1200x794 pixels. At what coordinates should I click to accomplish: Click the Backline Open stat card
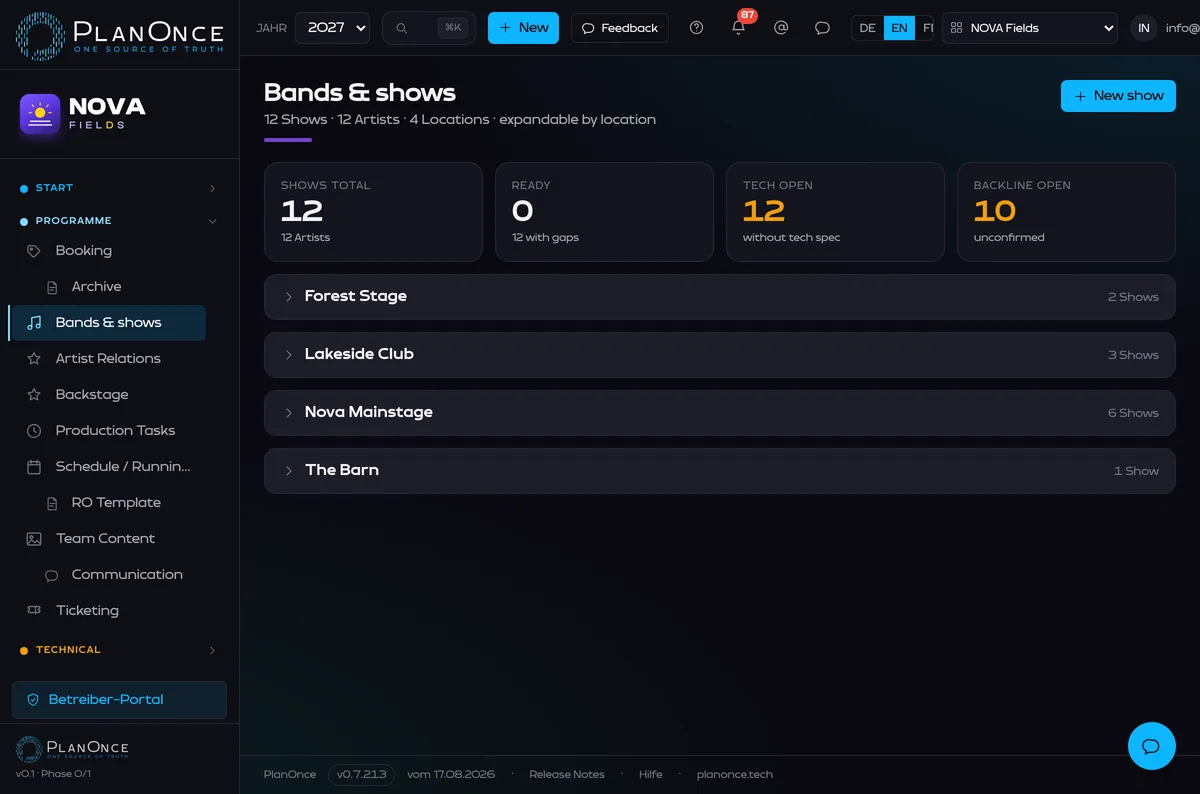click(x=1066, y=212)
